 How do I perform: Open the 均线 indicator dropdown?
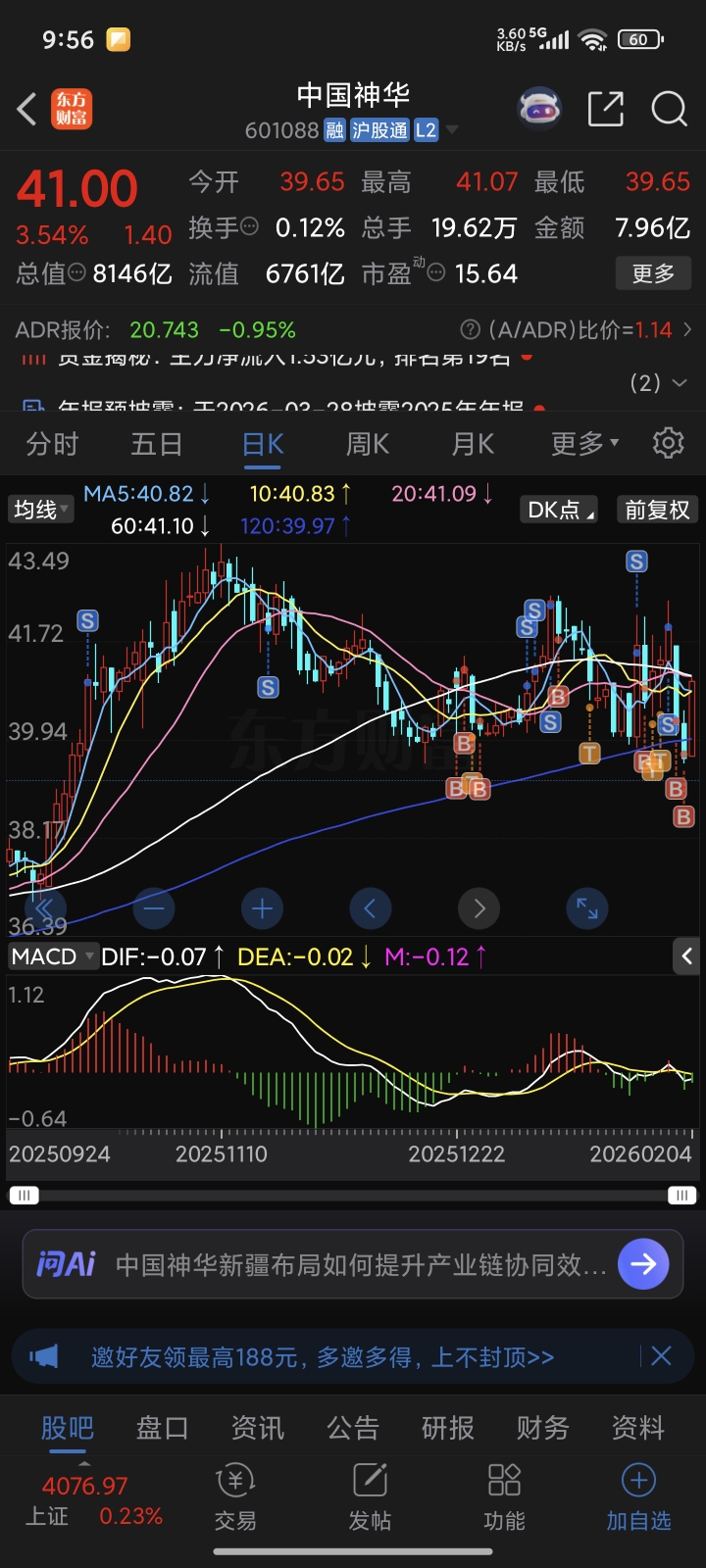(40, 510)
